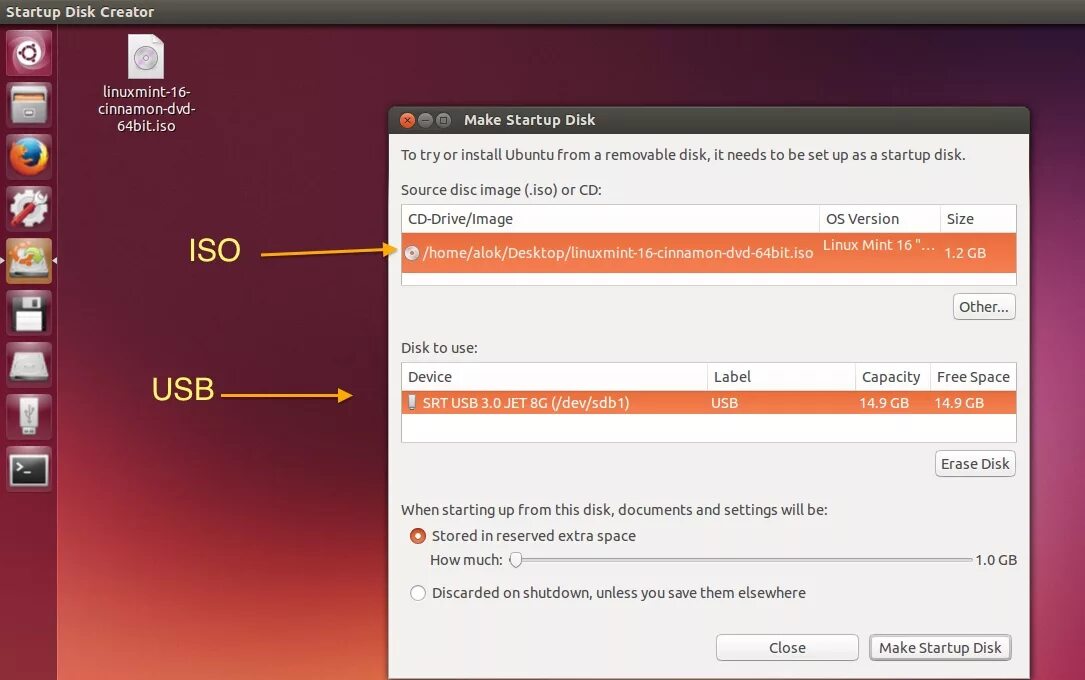
Task: Launch Firefox from the dock
Action: pos(28,156)
